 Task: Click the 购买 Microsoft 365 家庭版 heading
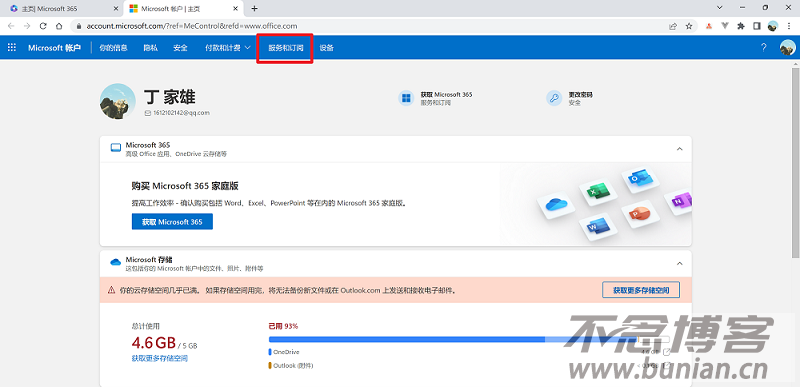coord(185,186)
